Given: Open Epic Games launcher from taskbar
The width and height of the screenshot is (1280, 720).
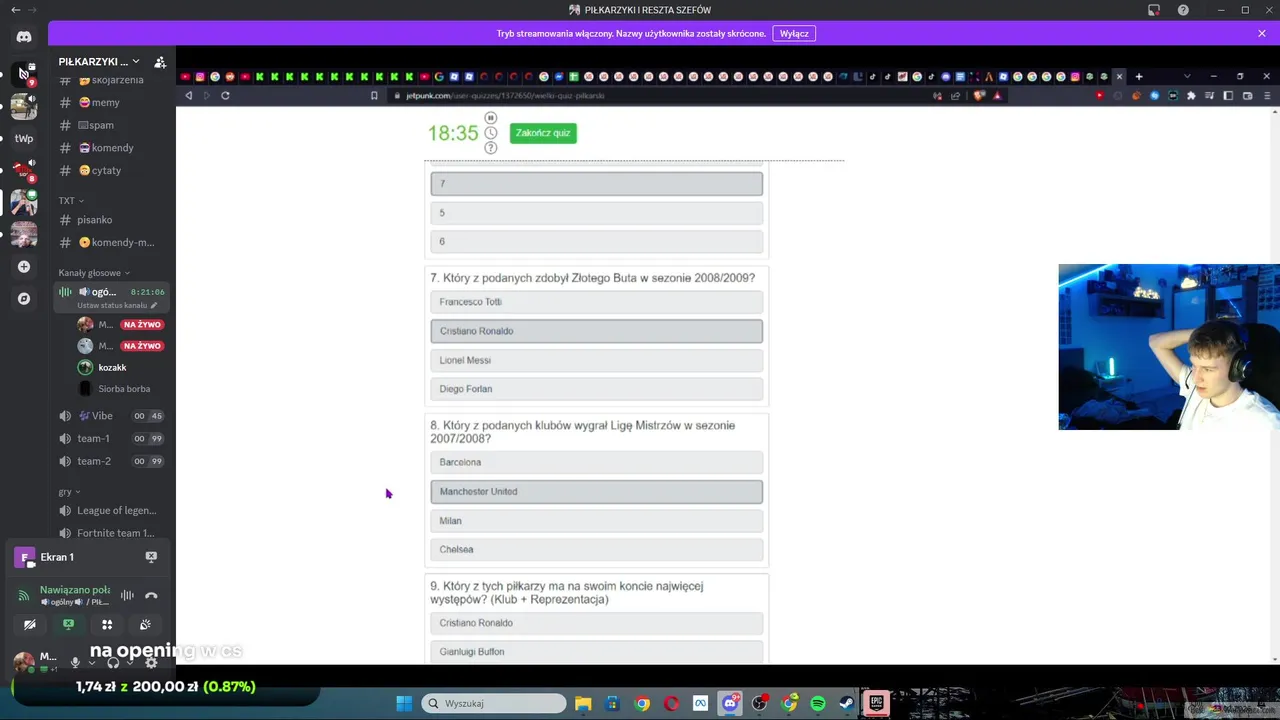Looking at the screenshot, I should (876, 703).
